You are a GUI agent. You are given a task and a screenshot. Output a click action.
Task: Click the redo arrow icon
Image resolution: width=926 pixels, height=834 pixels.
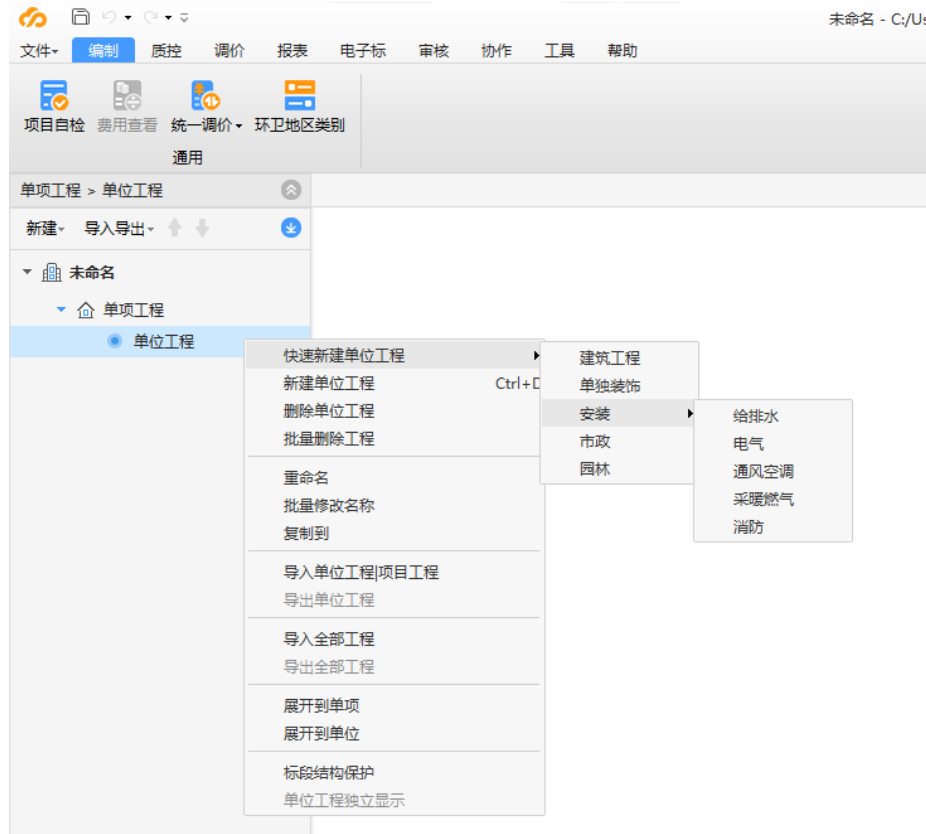tap(151, 17)
